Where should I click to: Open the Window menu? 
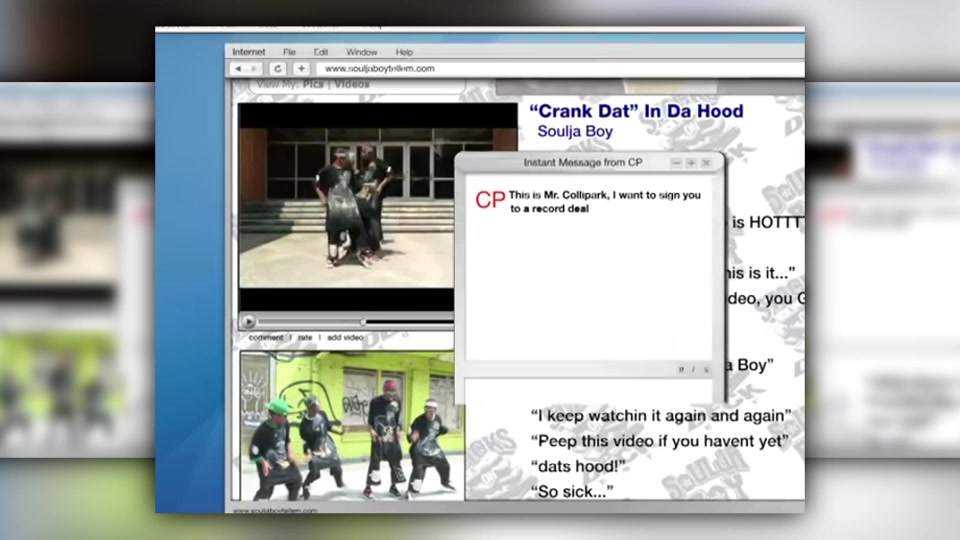pyautogui.click(x=362, y=52)
